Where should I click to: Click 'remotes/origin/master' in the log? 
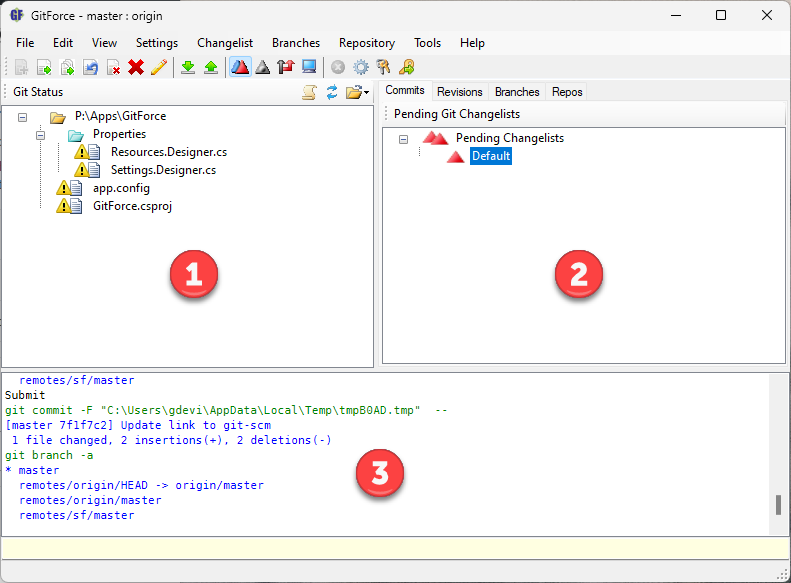tap(90, 500)
